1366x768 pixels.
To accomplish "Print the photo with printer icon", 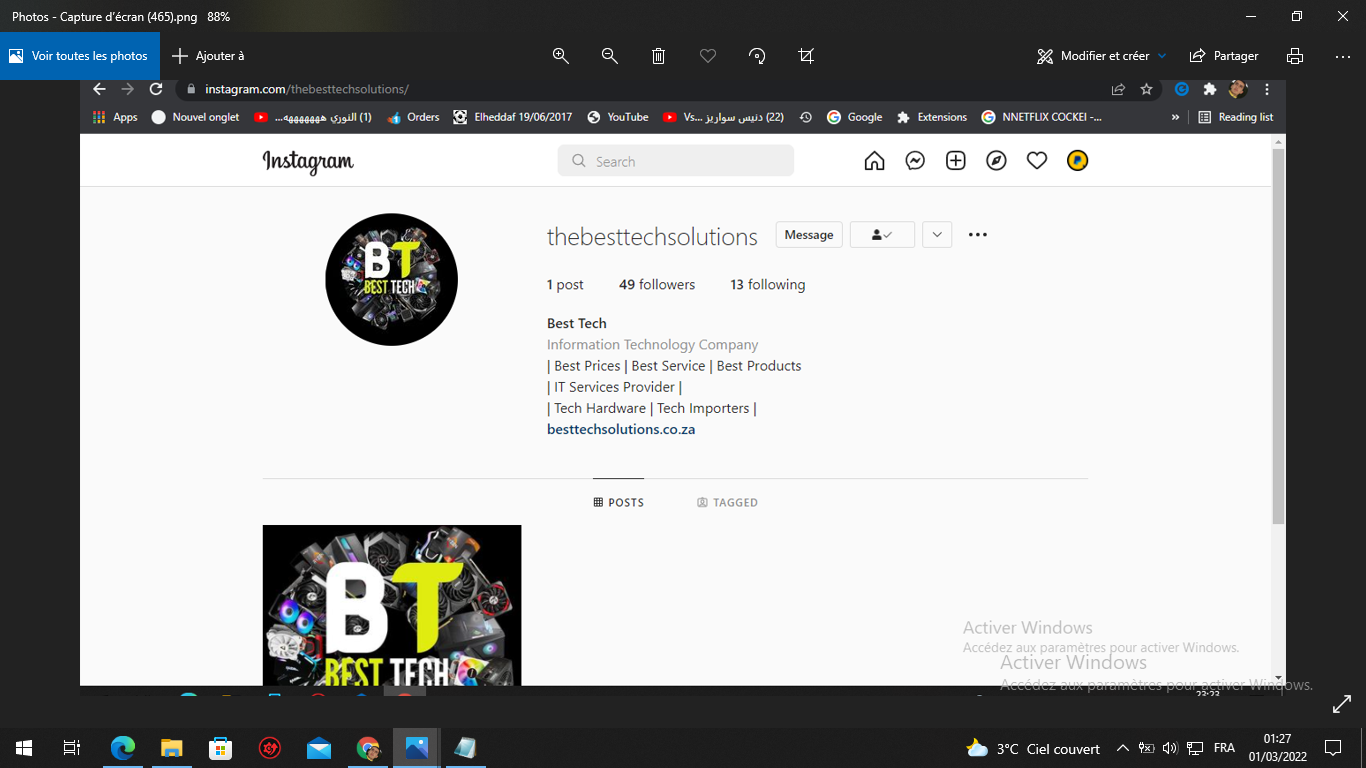I will (1295, 56).
